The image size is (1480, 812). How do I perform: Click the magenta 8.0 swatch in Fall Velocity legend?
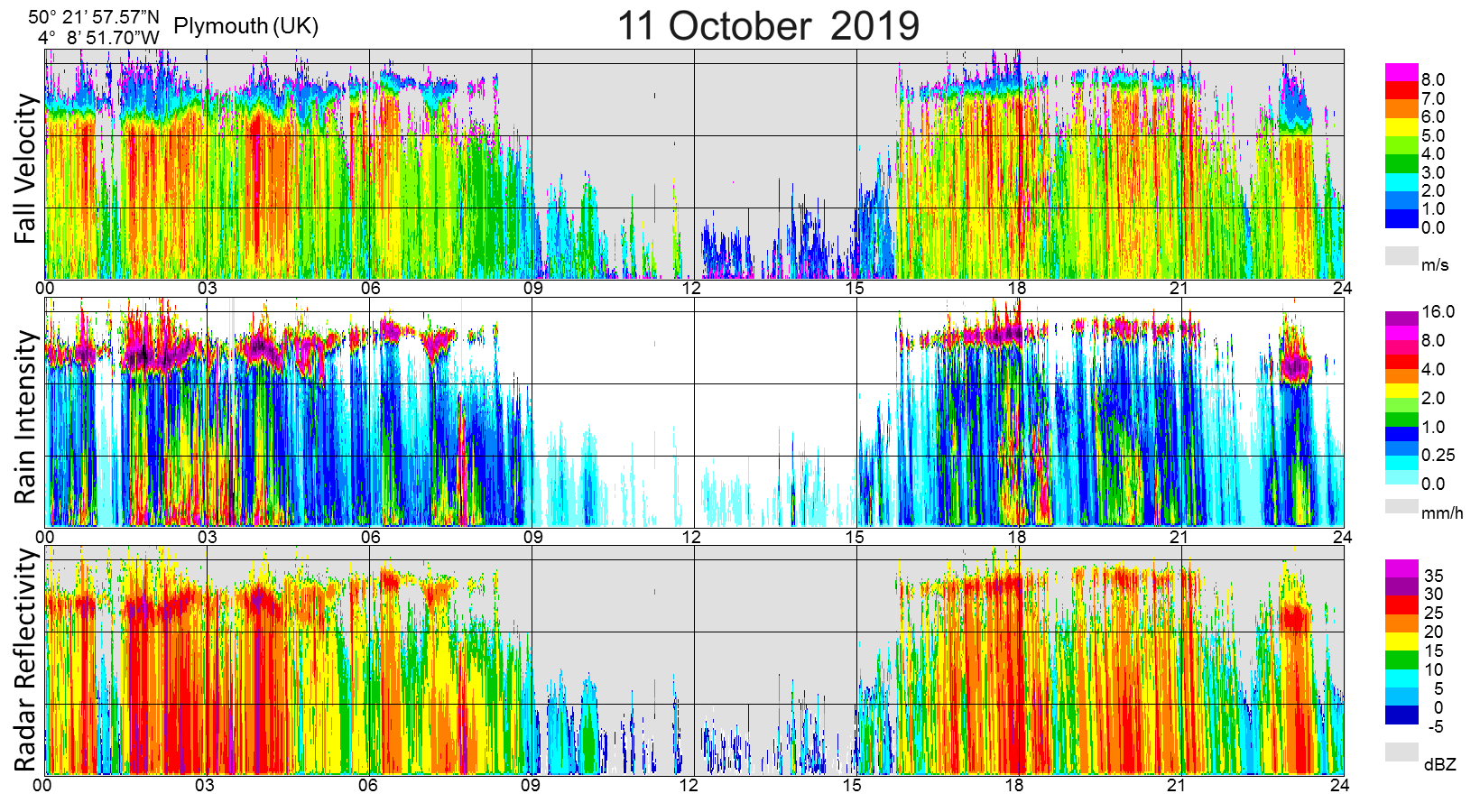pyautogui.click(x=1401, y=73)
